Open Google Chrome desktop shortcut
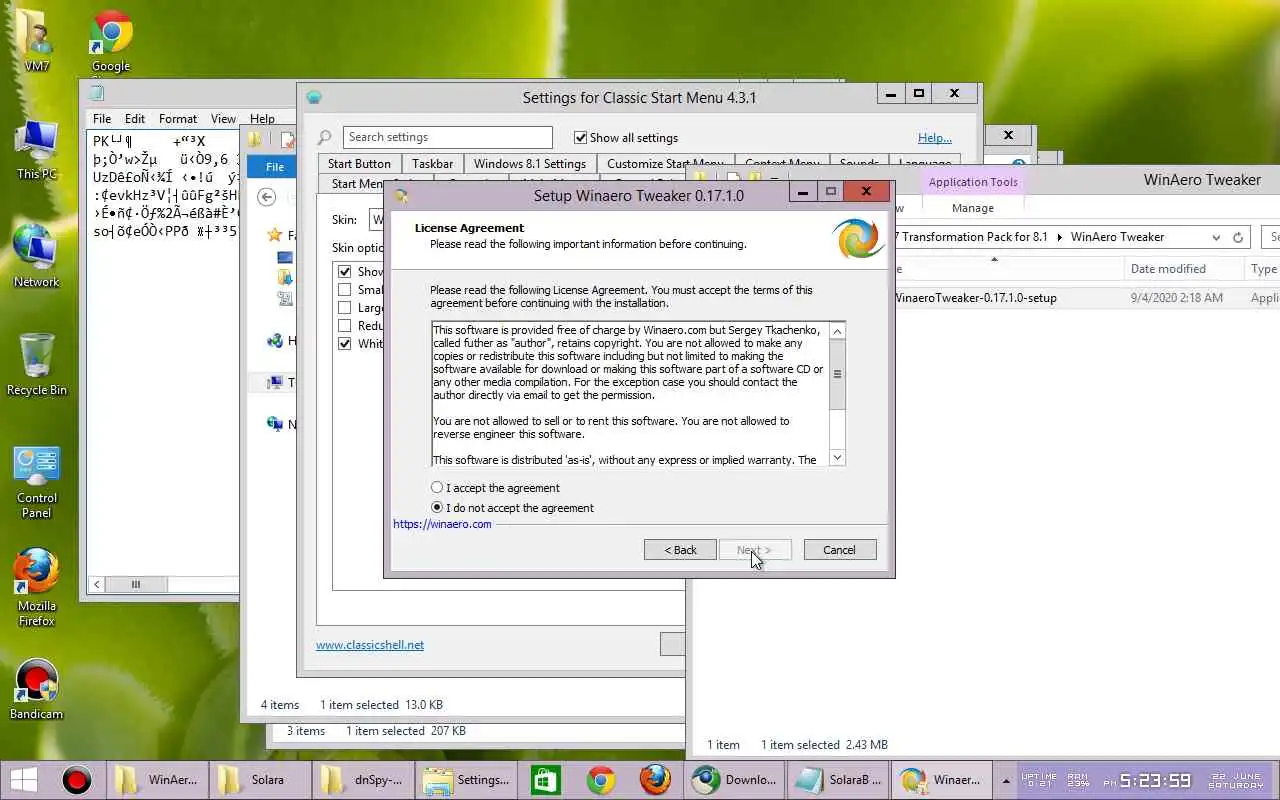 tap(111, 40)
